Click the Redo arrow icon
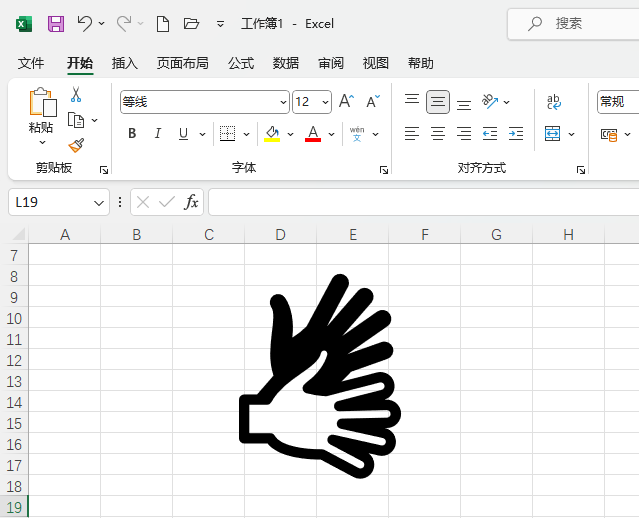Viewport: 639px width, 518px height. click(x=124, y=23)
